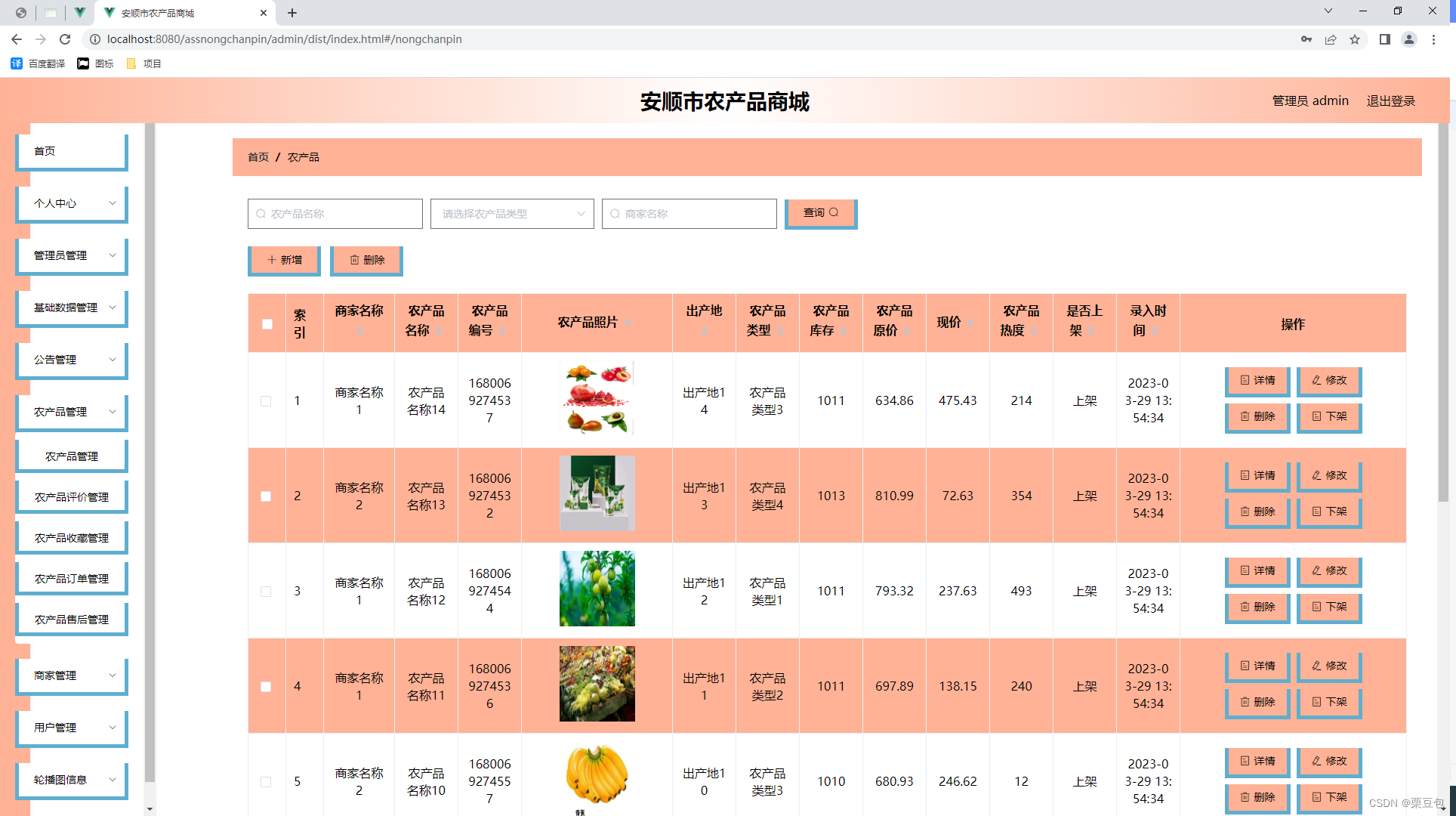Expand the 商家管理 sidebar menu
1456x816 pixels.
tap(72, 675)
